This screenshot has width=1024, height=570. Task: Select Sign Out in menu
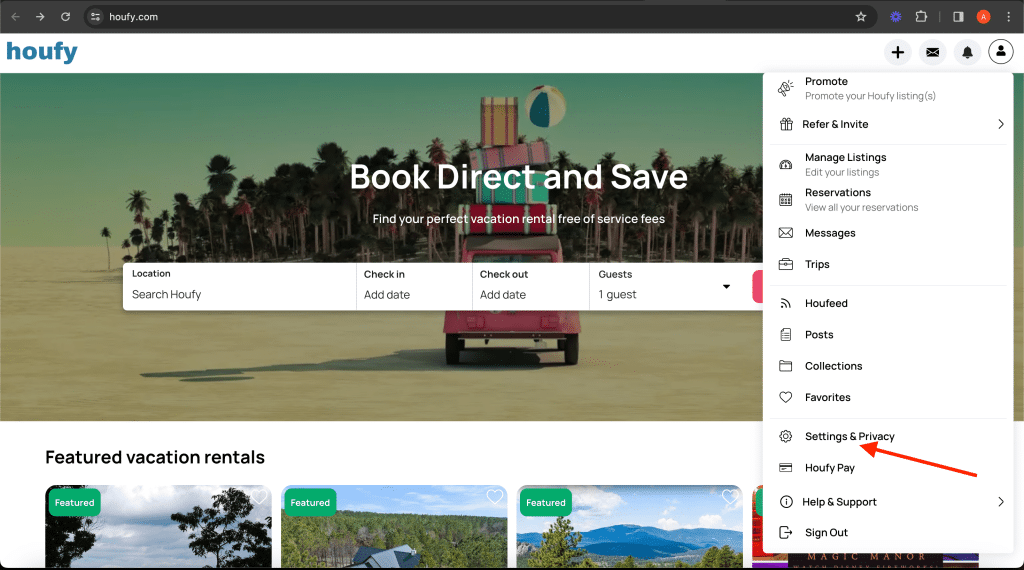pyautogui.click(x=888, y=532)
